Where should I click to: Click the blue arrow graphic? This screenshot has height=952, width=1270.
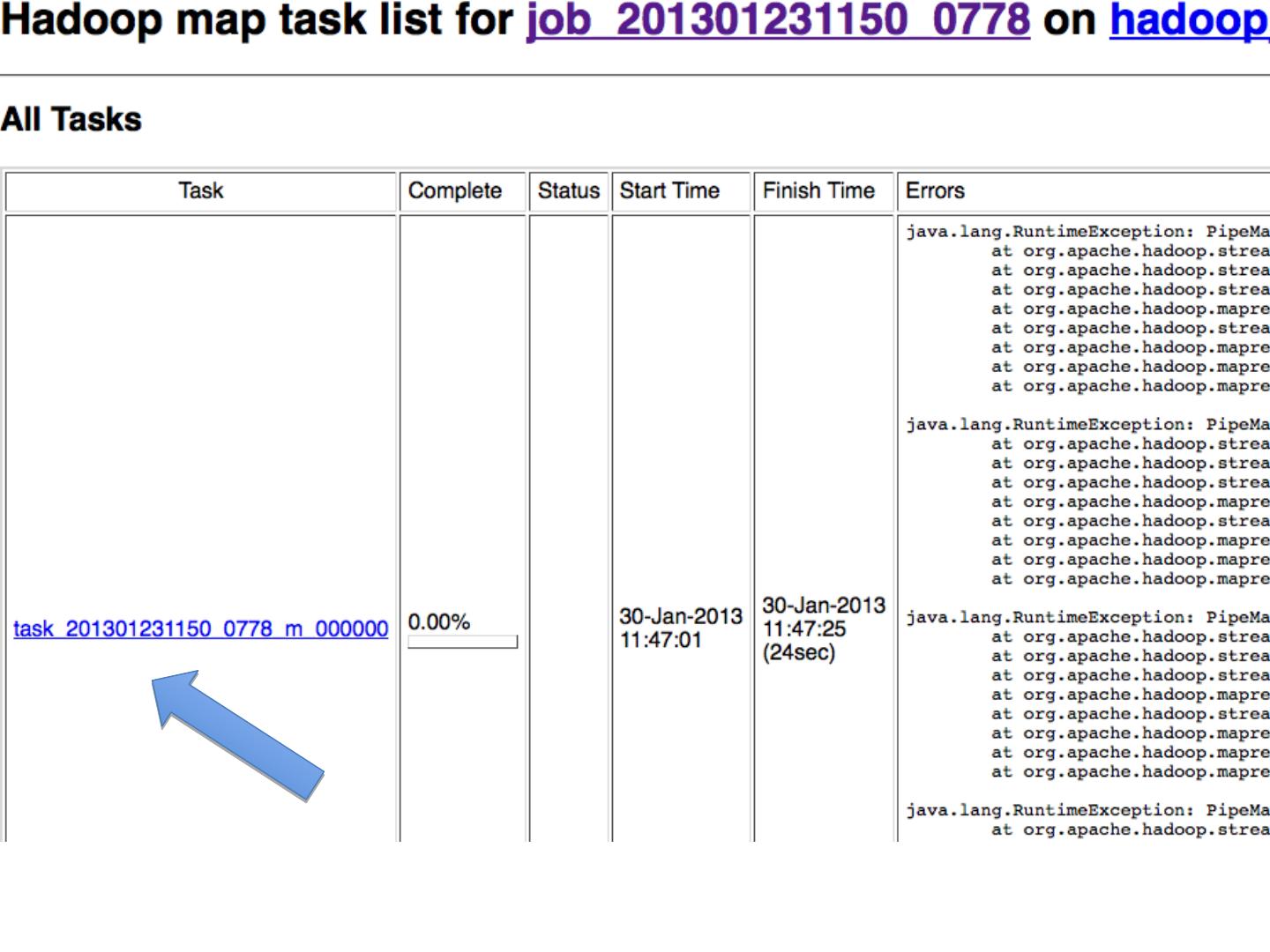[236, 735]
